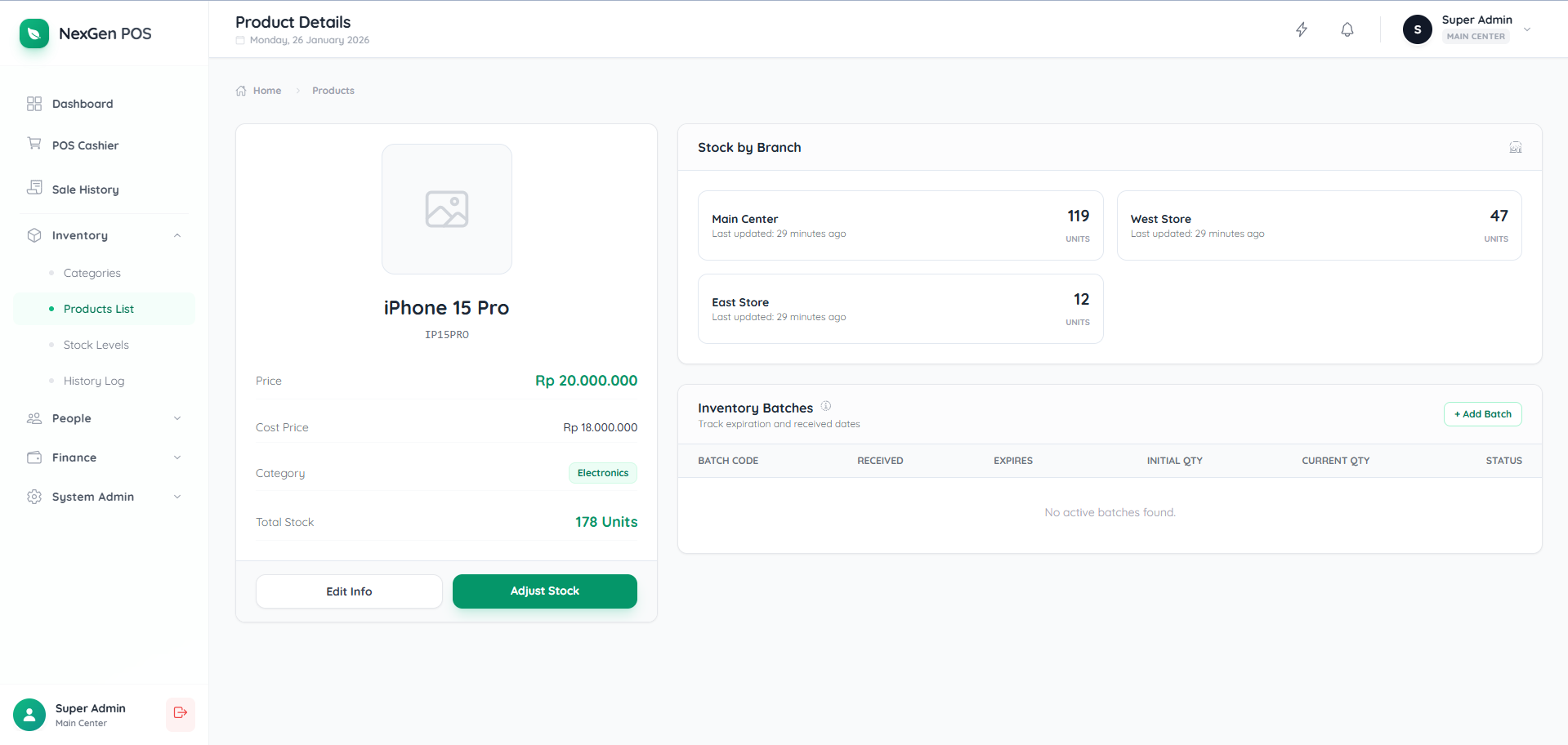This screenshot has width=1568, height=745.
Task: Click the store icon on Stock by Branch panel
Action: [x=1516, y=147]
